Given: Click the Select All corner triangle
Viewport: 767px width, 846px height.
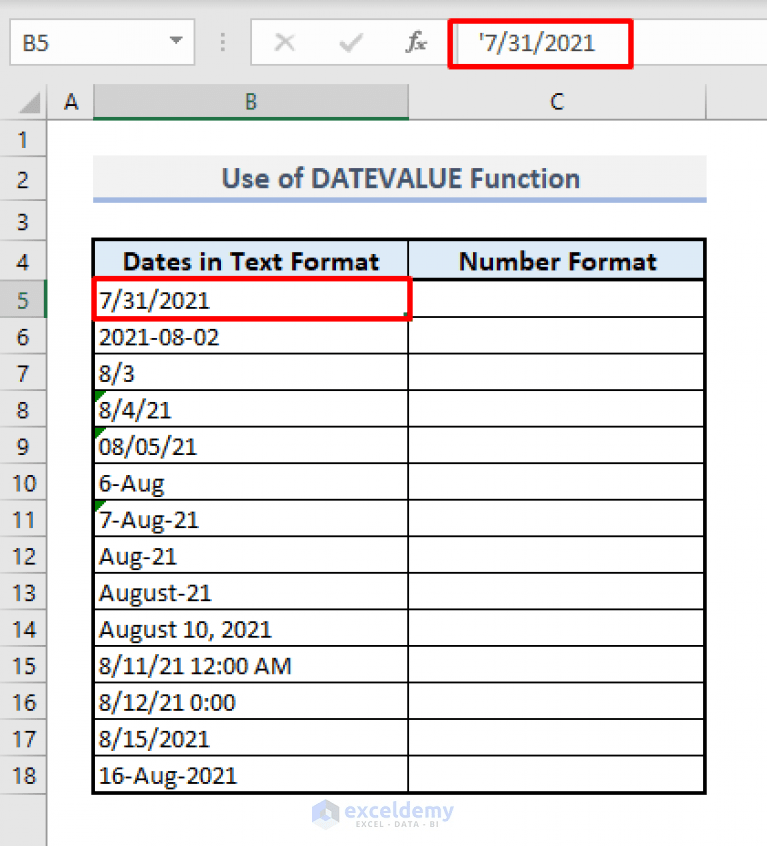Looking at the screenshot, I should 29,103.
